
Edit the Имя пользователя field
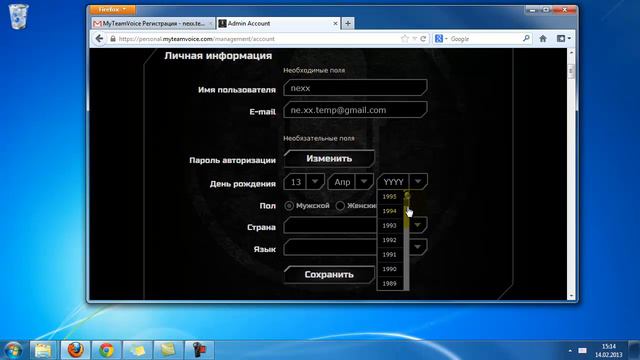point(355,88)
